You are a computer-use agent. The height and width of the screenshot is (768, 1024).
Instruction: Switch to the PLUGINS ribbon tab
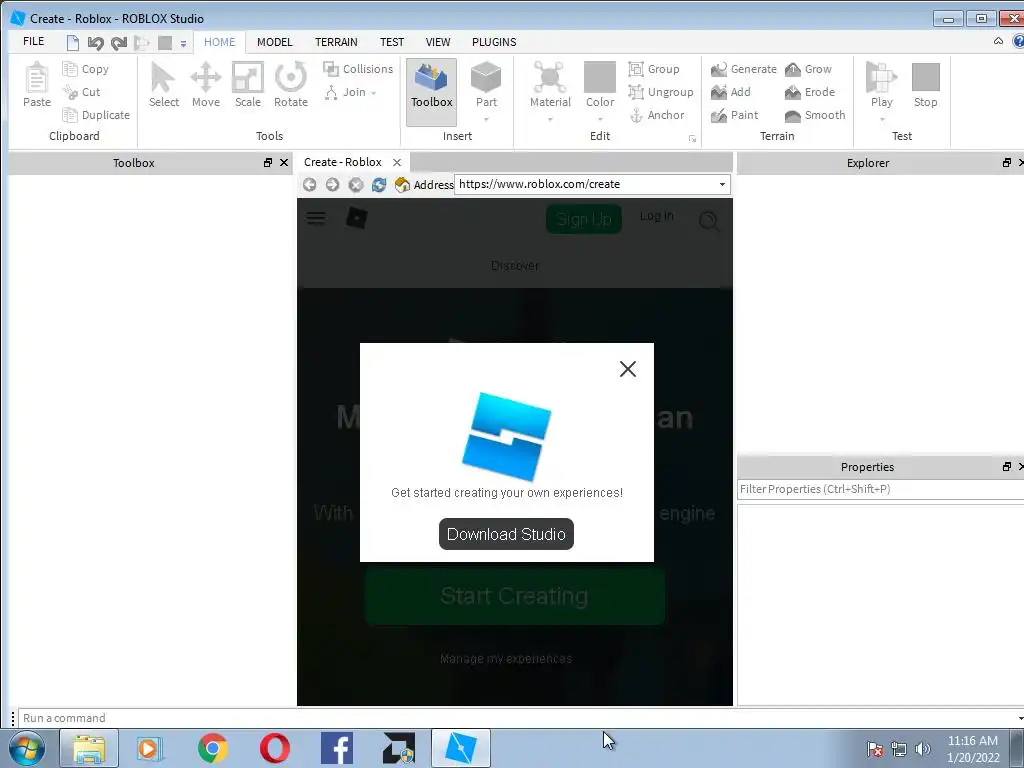(494, 42)
